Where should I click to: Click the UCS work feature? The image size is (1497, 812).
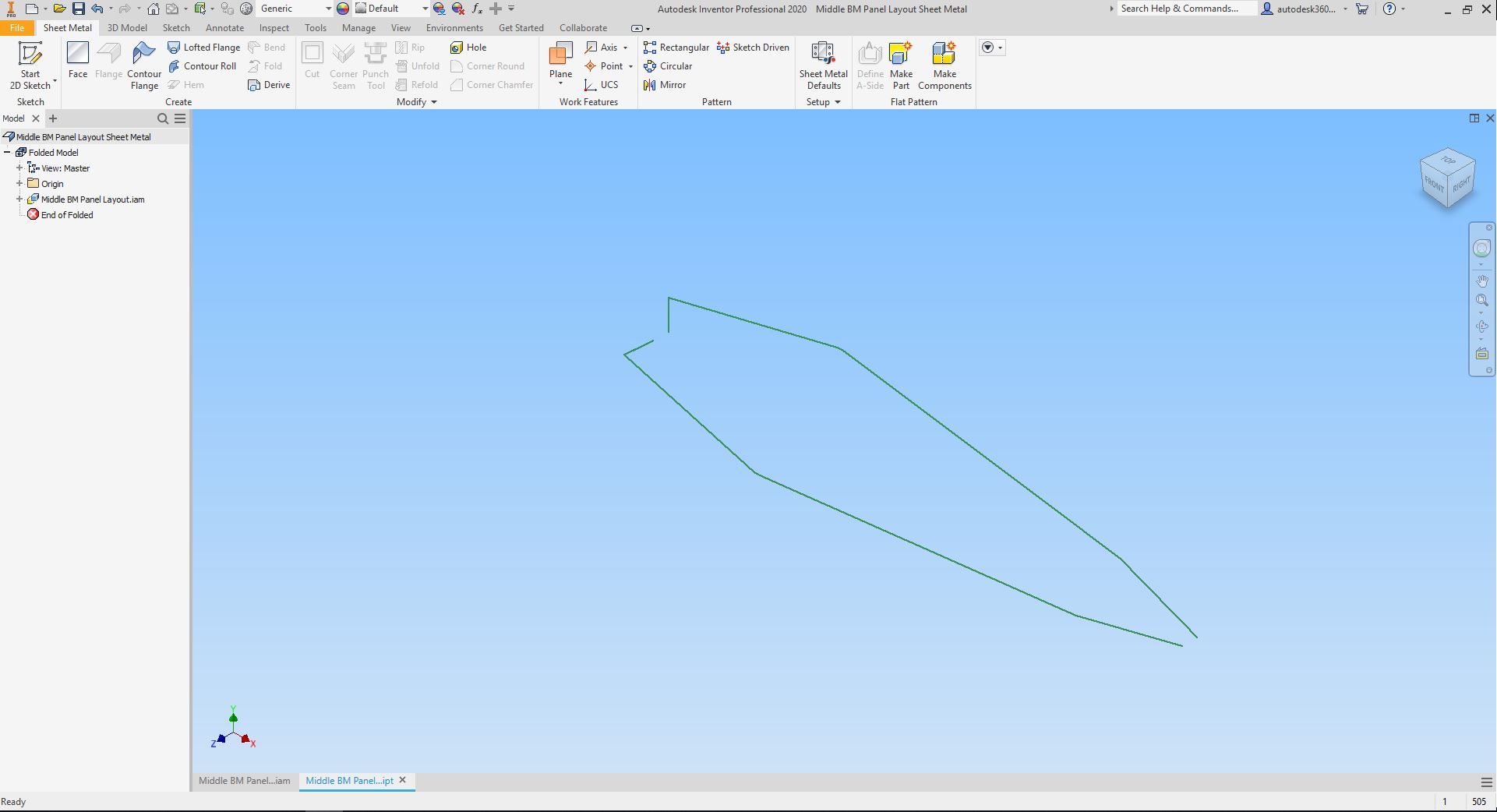tap(601, 85)
